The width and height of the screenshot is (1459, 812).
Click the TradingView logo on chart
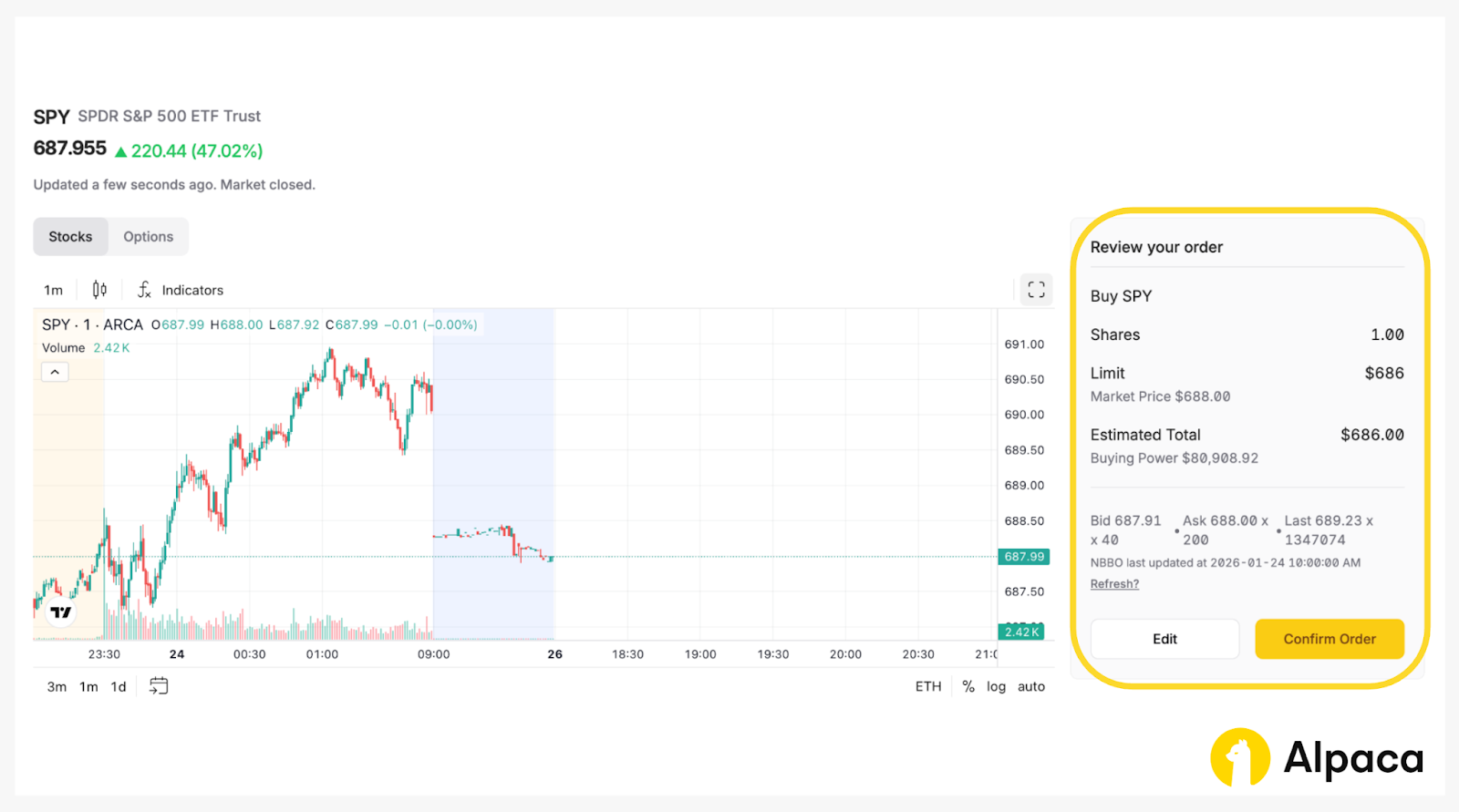pos(61,612)
